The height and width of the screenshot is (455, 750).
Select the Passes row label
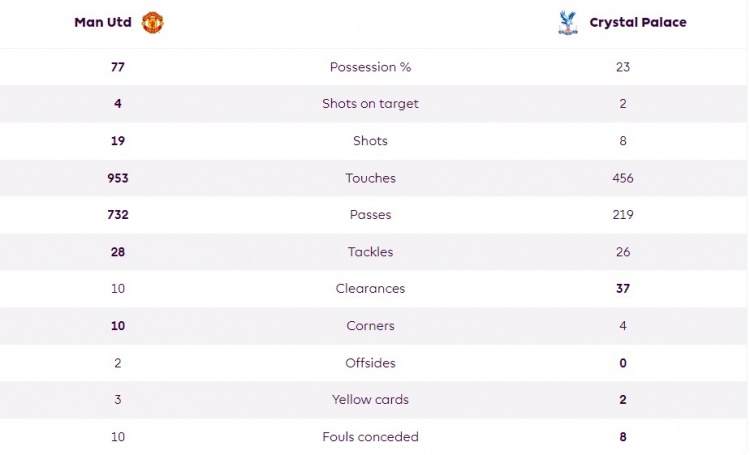[371, 215]
